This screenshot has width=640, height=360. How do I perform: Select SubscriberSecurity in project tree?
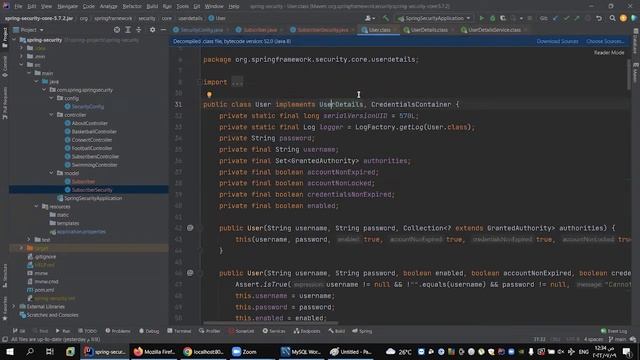coord(92,190)
